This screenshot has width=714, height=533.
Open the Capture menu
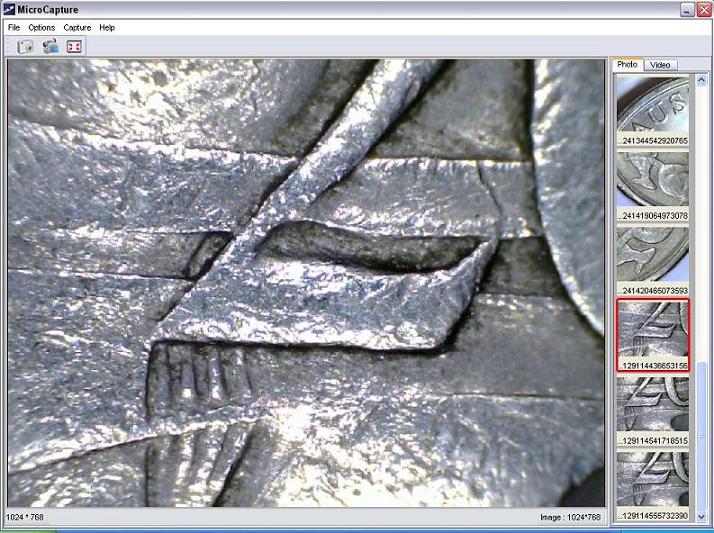77,28
